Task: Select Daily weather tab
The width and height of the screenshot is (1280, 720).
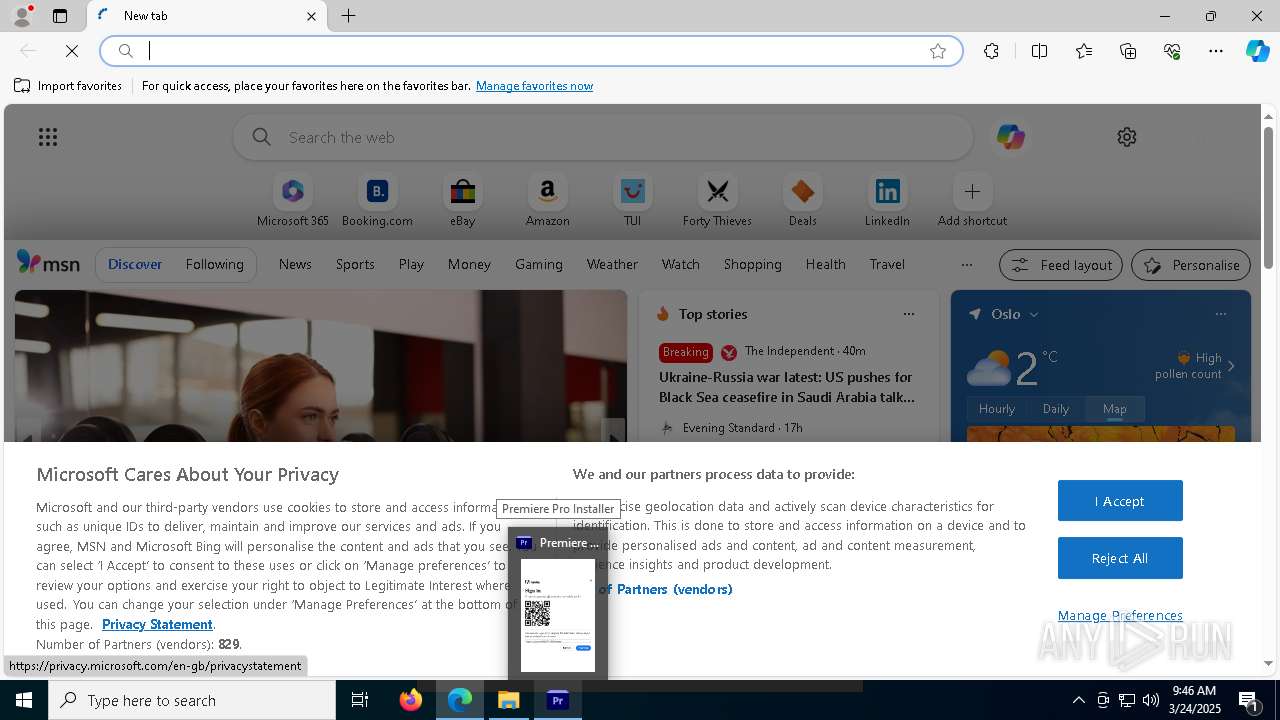Action: pyautogui.click(x=1056, y=409)
